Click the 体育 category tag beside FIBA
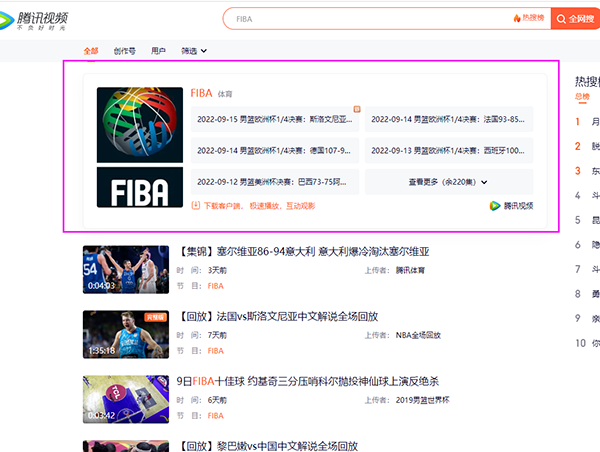Image resolution: width=600 pixels, height=452 pixels. click(225, 94)
